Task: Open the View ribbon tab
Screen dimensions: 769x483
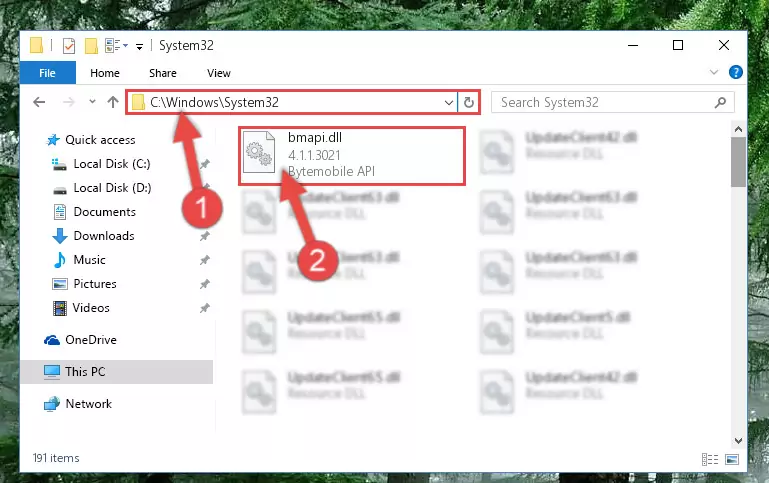Action: (x=219, y=73)
